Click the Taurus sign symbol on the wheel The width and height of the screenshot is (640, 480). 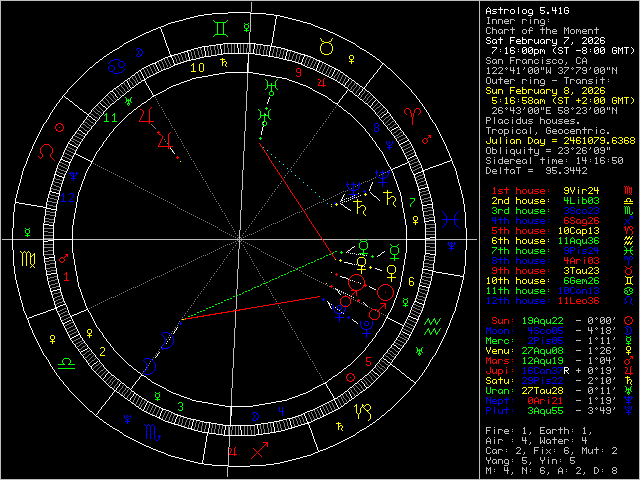[x=325, y=45]
